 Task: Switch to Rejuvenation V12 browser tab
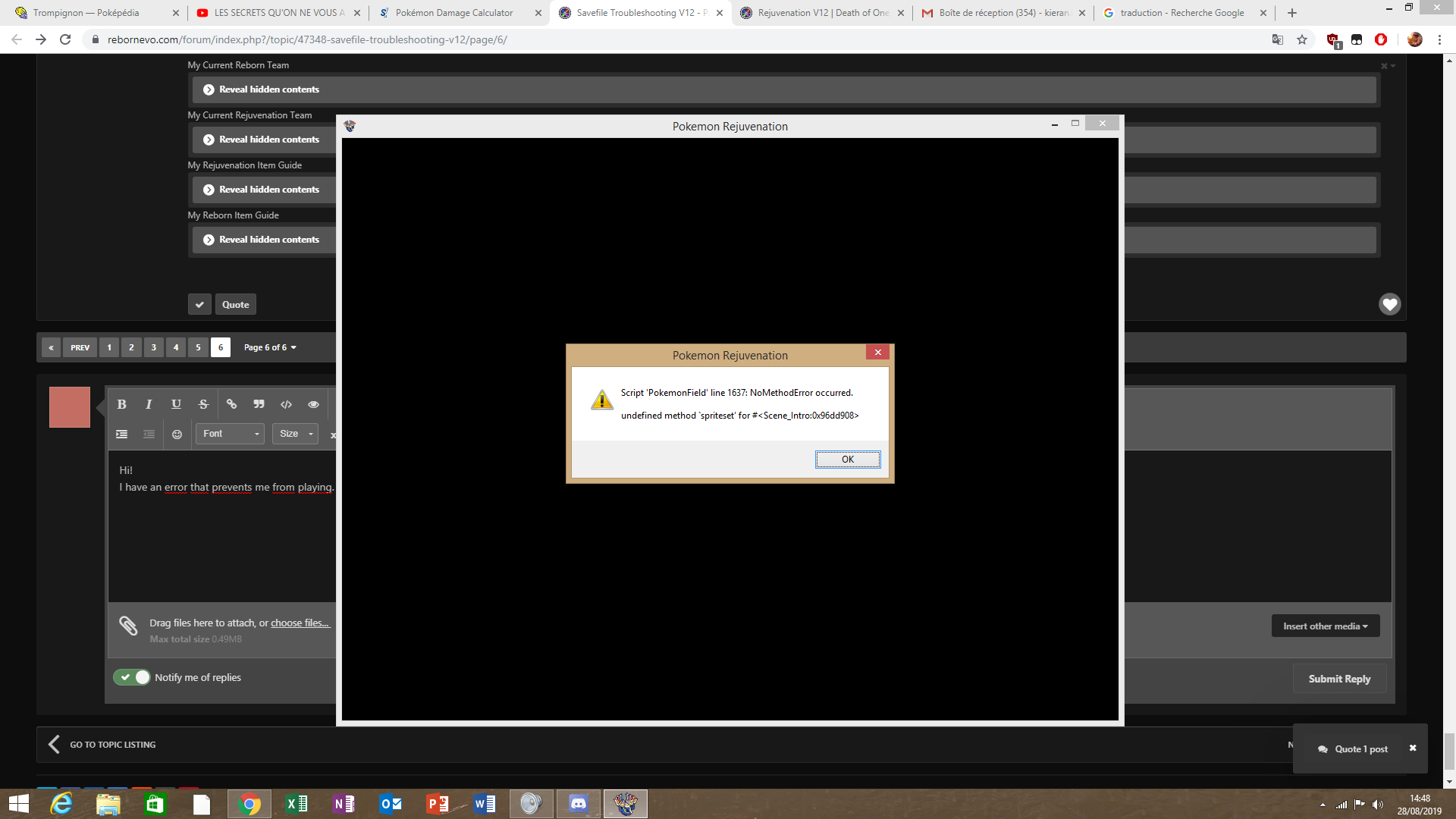pos(823,13)
